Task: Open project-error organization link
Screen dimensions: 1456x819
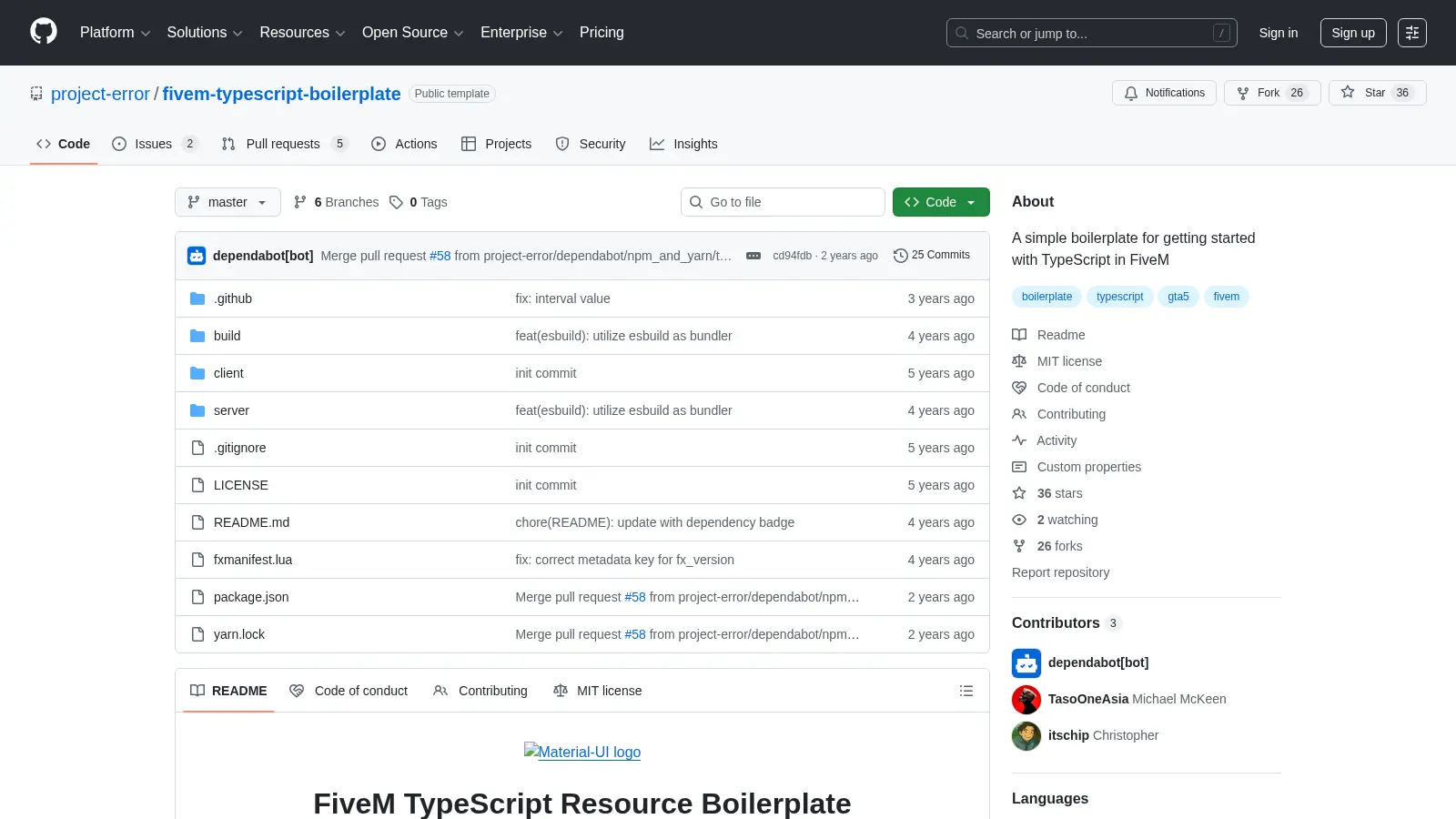Action: 100,94
